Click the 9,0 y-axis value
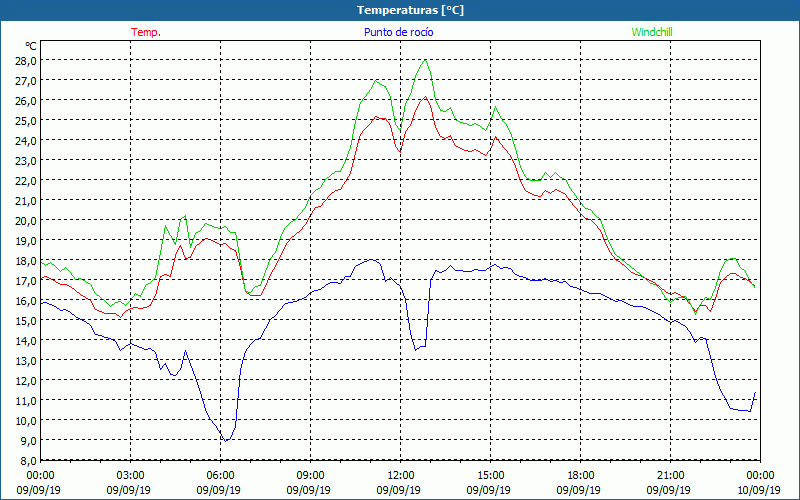The height and width of the screenshot is (500, 800). (29, 440)
